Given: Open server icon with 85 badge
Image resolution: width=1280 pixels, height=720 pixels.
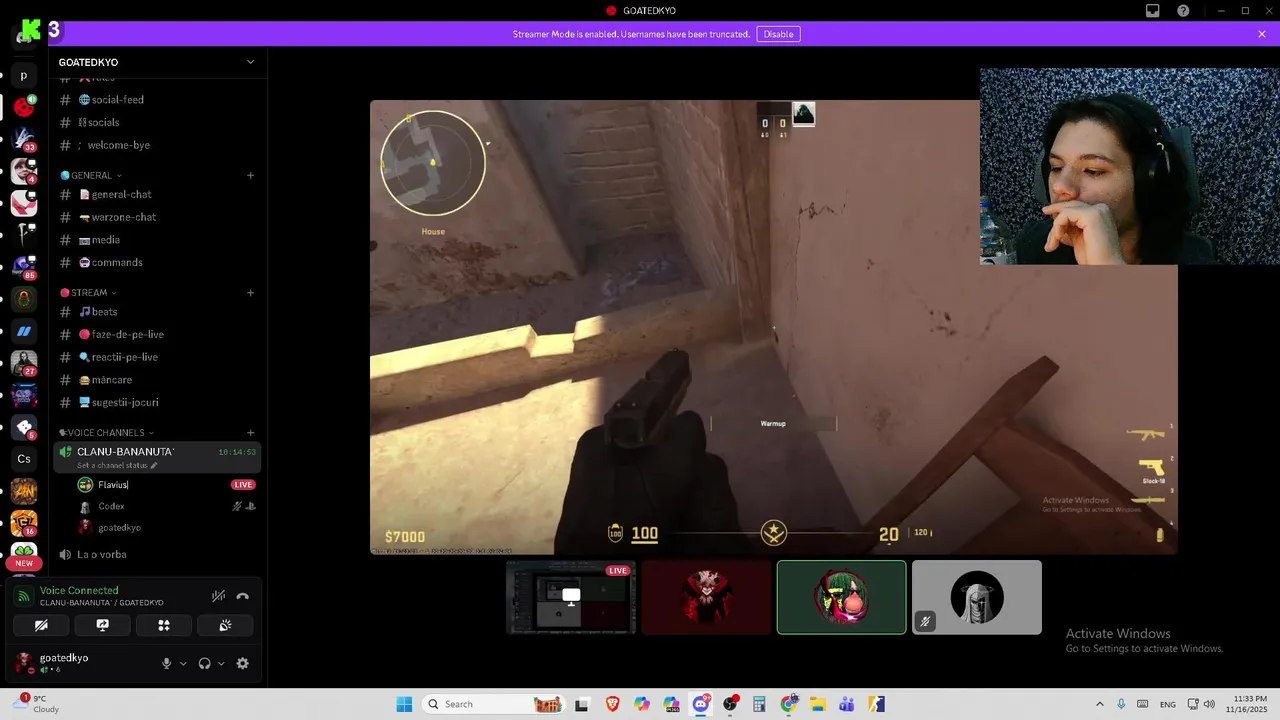Looking at the screenshot, I should pos(24,267).
